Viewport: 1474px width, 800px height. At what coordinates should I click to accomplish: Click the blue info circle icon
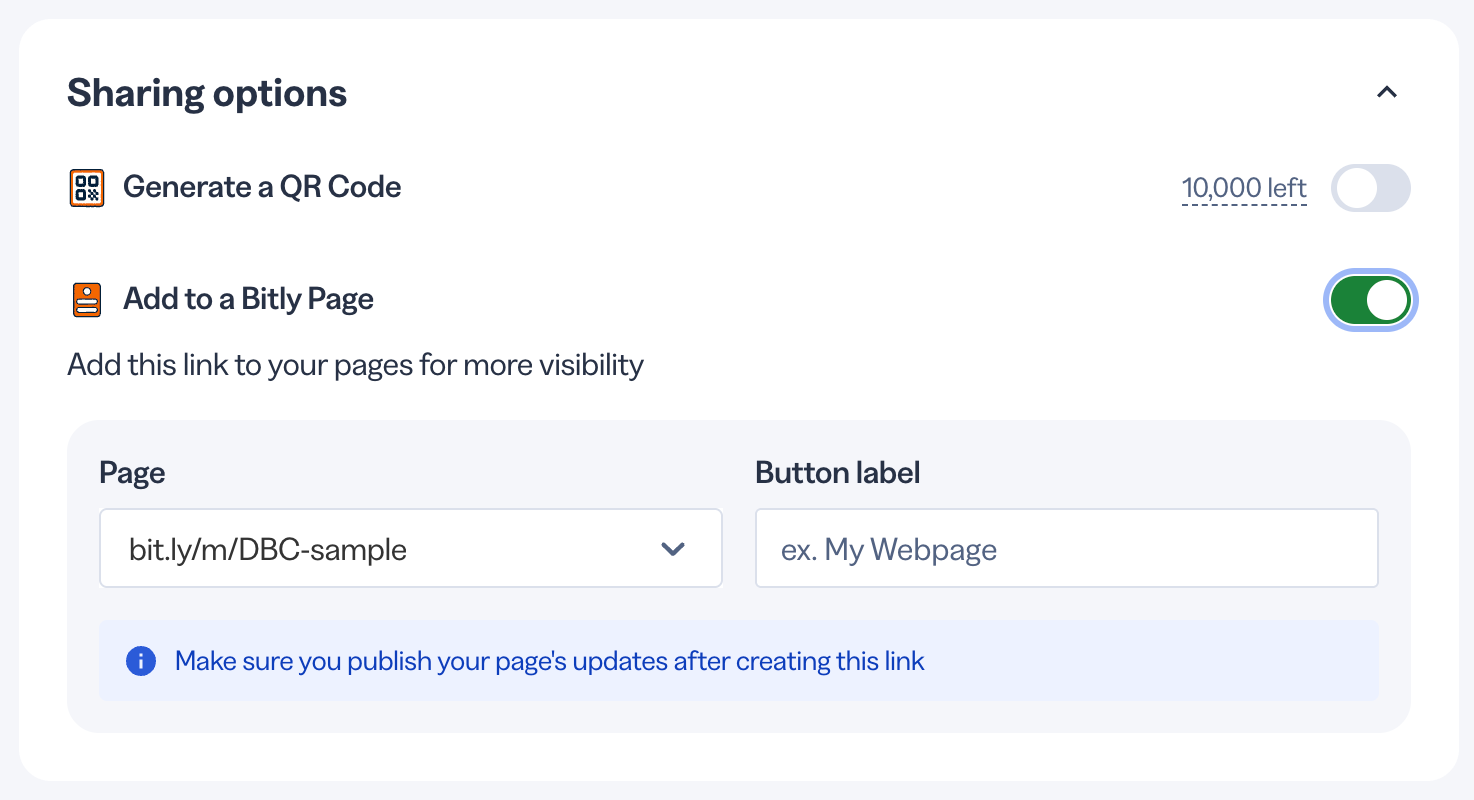tap(141, 661)
